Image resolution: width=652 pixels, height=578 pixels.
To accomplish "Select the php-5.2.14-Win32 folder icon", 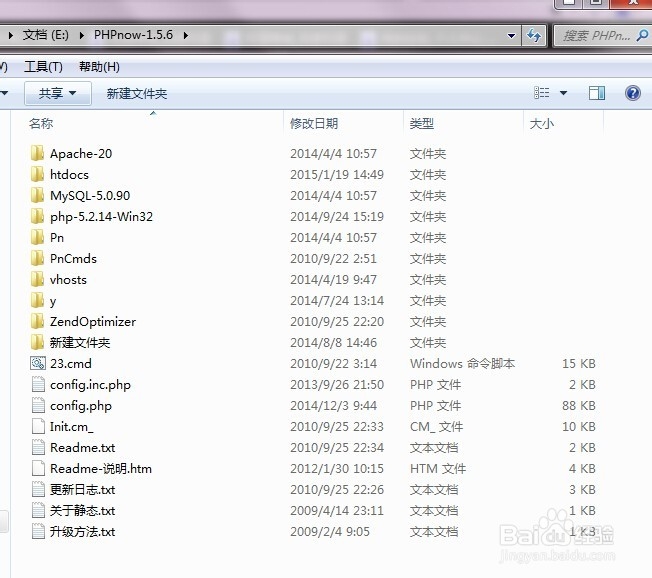I will coord(37,217).
